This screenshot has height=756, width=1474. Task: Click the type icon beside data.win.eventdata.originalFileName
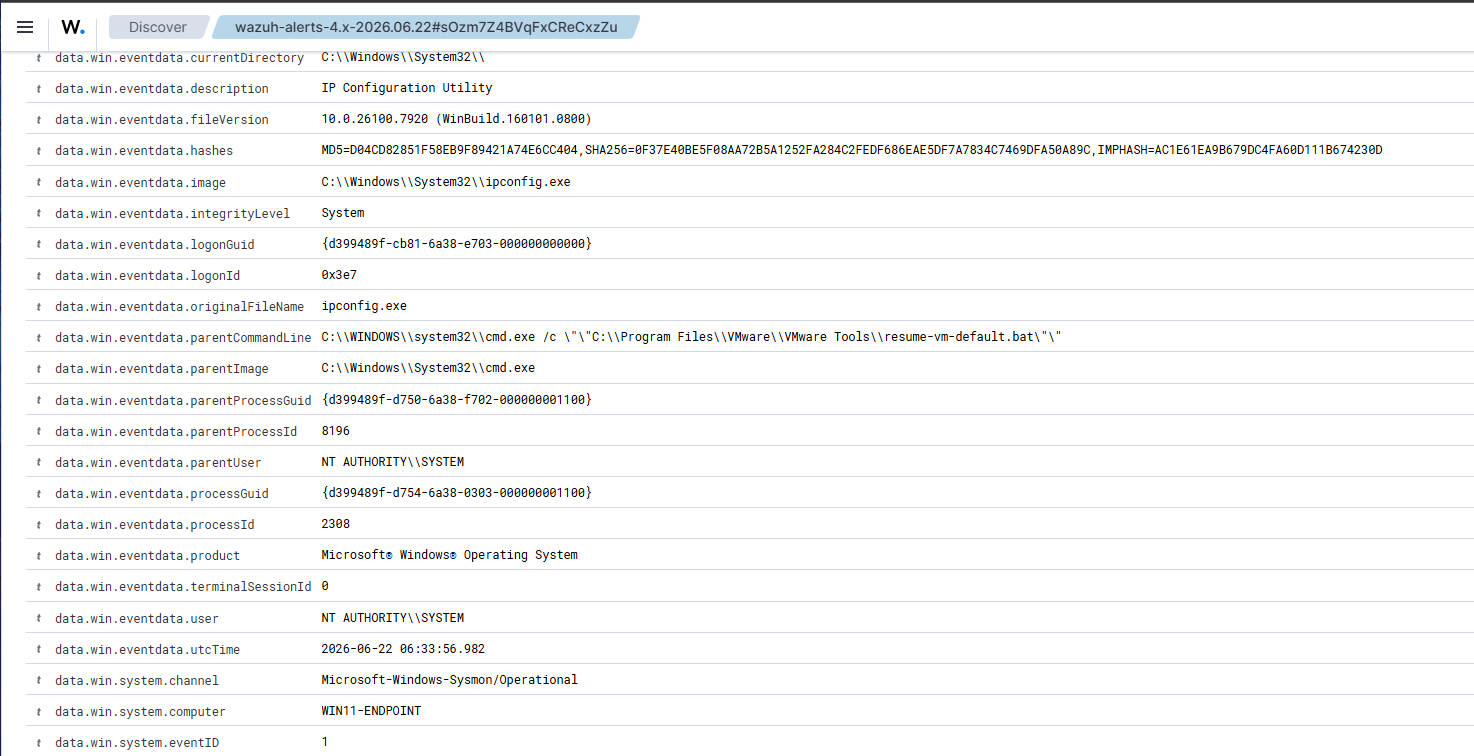coord(38,307)
